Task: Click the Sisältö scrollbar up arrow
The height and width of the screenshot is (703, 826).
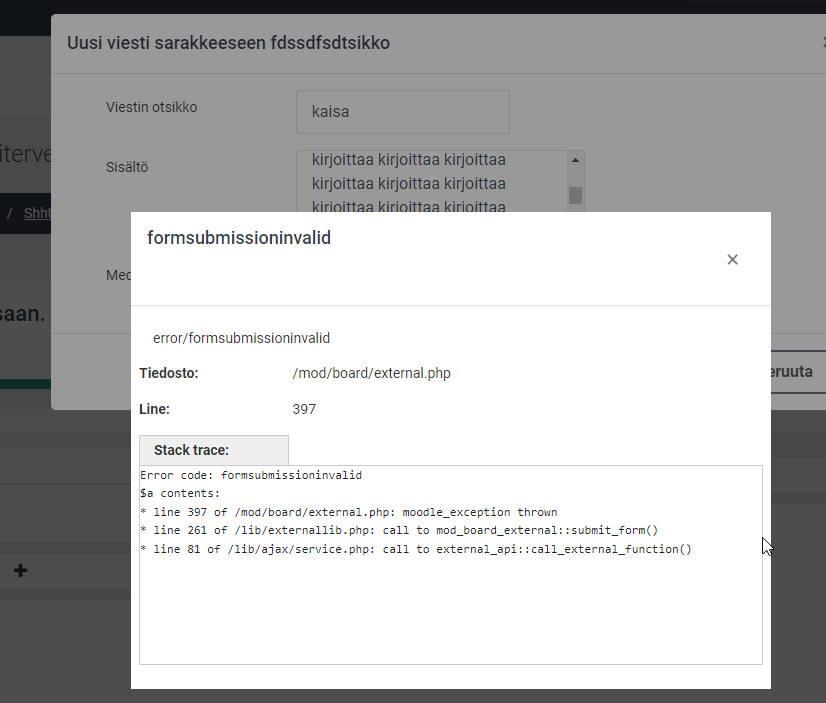Action: click(575, 158)
